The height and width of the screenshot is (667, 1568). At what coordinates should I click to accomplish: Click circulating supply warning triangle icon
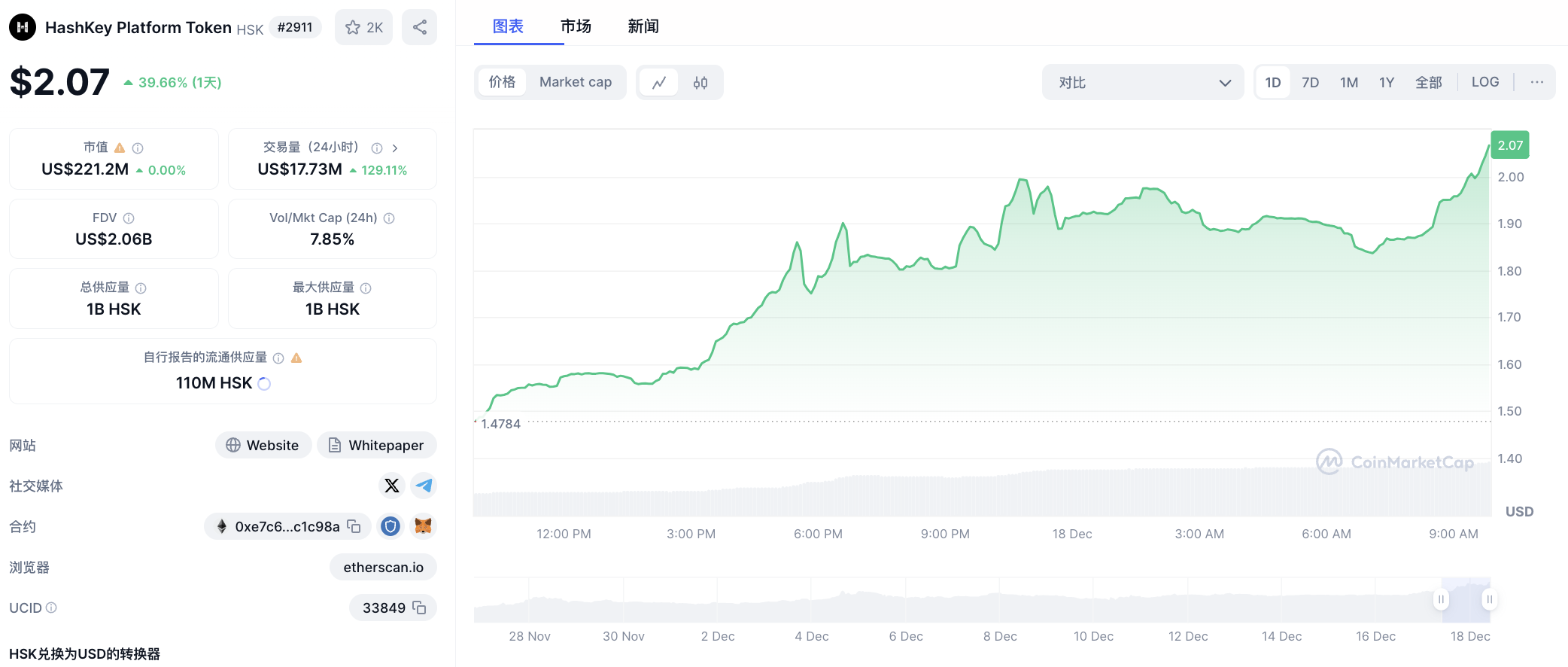(296, 358)
